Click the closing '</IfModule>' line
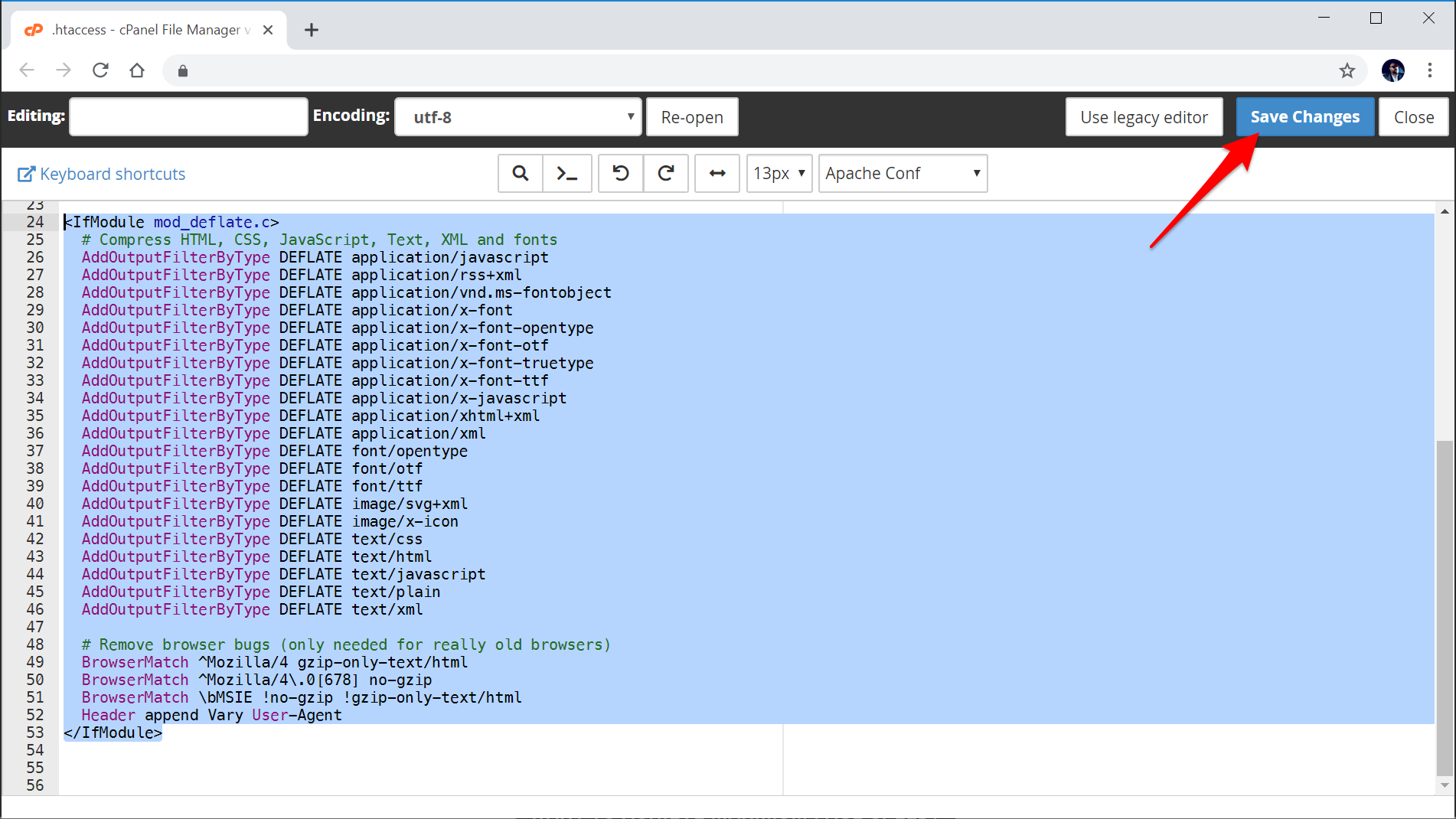Image resolution: width=1456 pixels, height=819 pixels. (113, 733)
